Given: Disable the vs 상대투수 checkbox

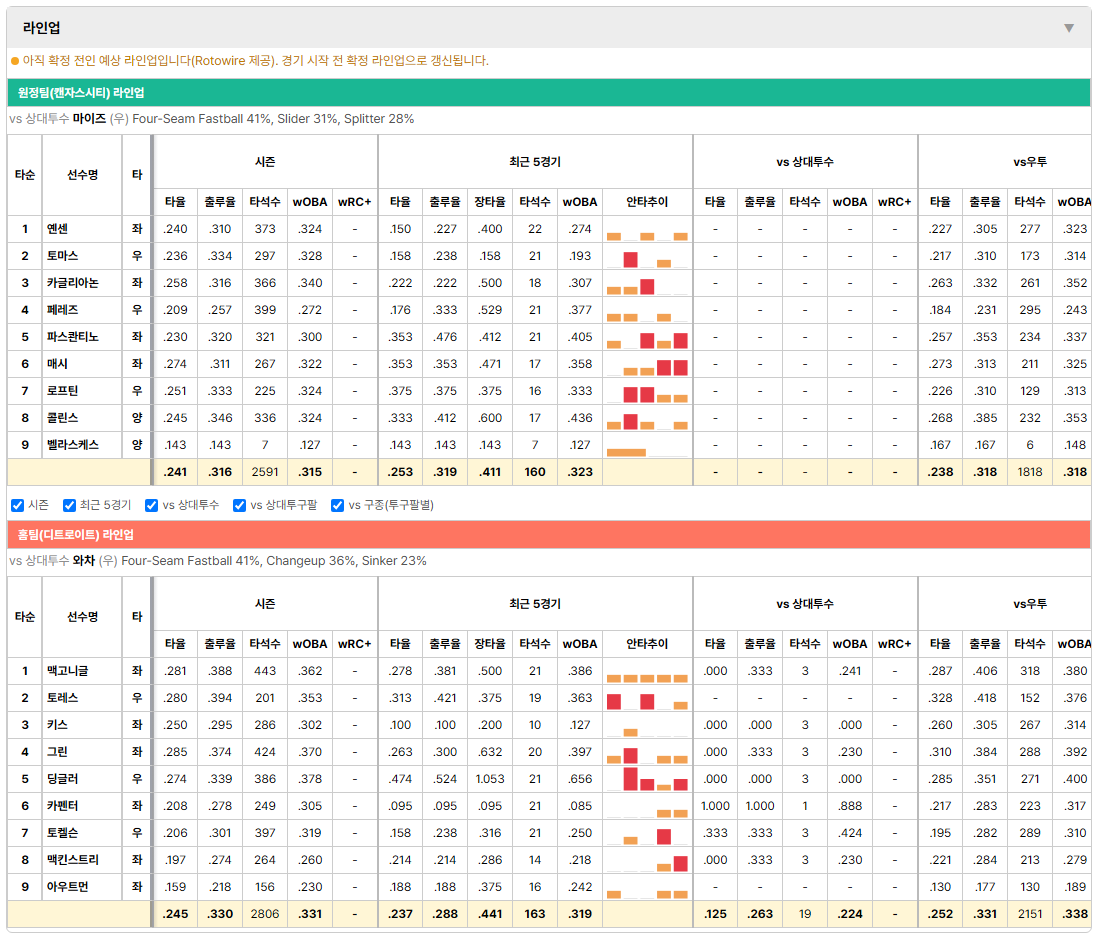Looking at the screenshot, I should (151, 506).
